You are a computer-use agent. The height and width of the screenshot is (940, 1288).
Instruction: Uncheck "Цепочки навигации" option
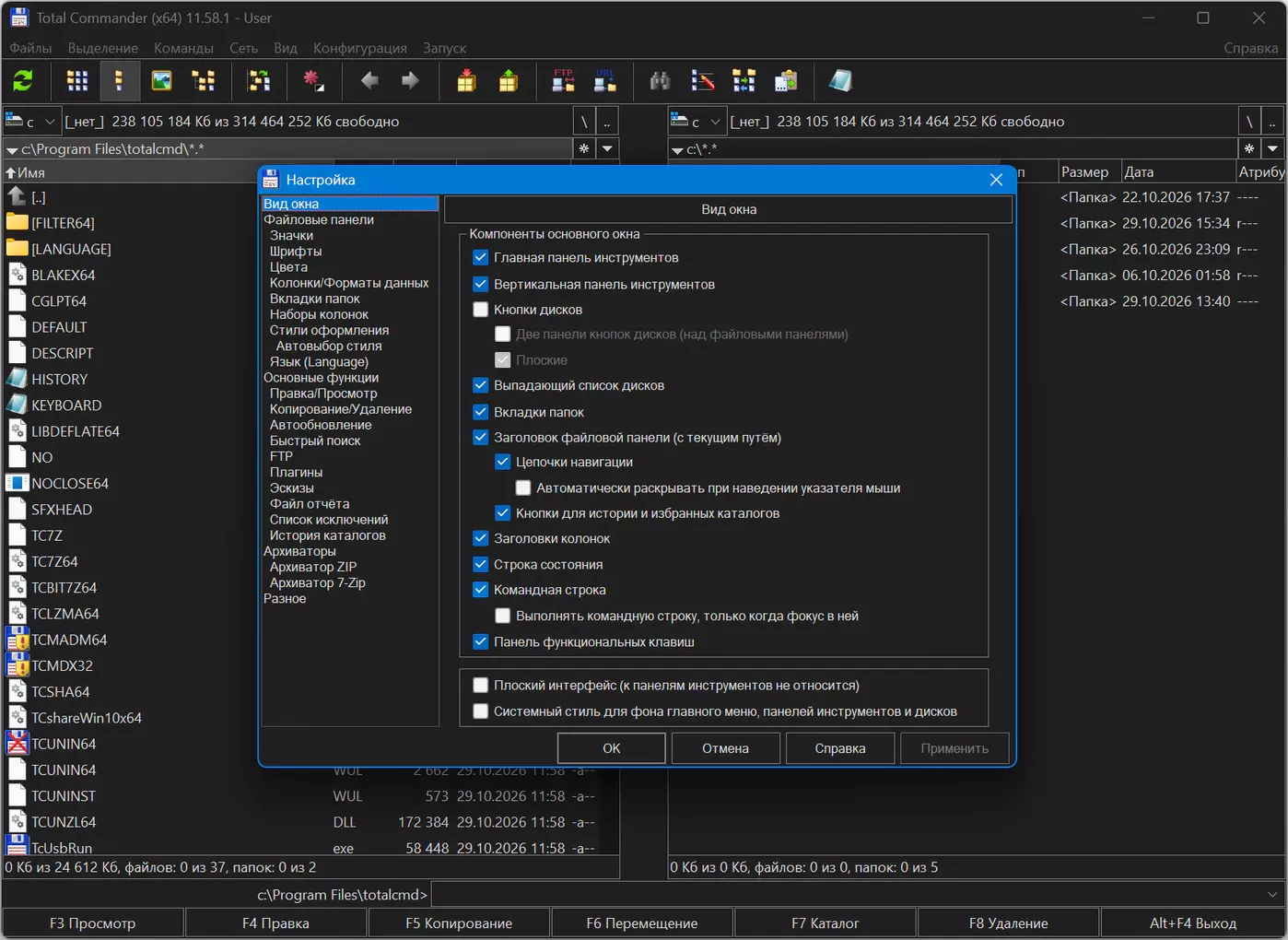coord(503,462)
